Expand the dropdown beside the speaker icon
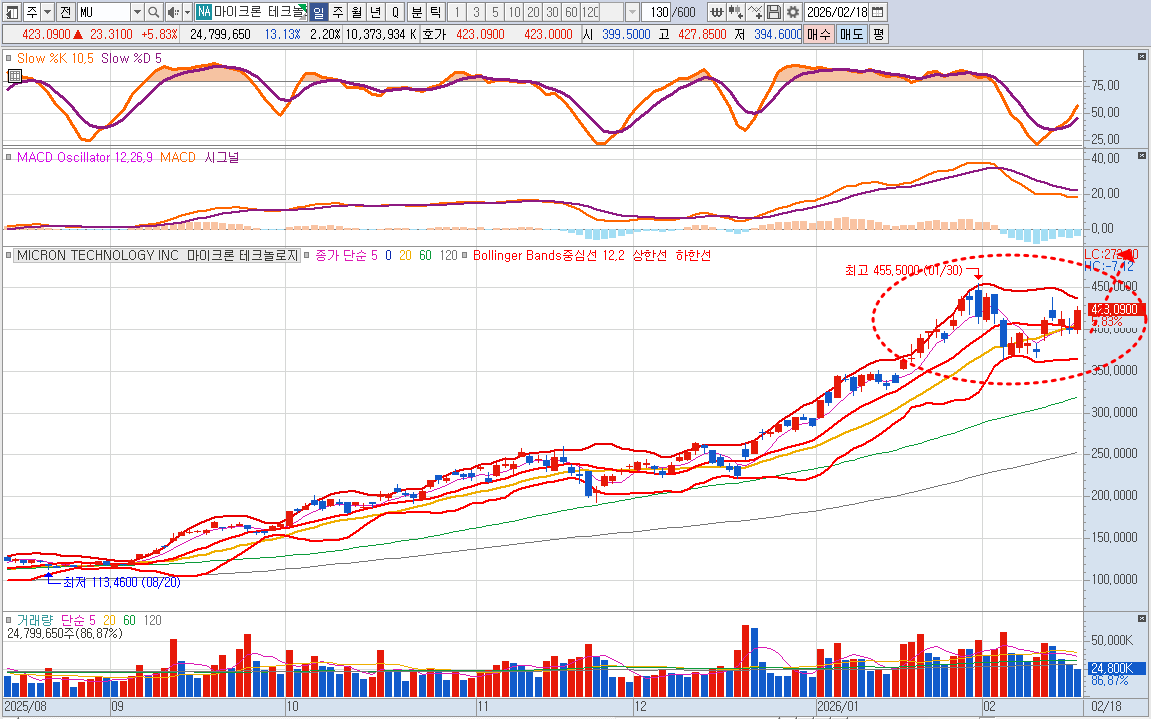This screenshot has width=1151, height=719. click(x=186, y=12)
